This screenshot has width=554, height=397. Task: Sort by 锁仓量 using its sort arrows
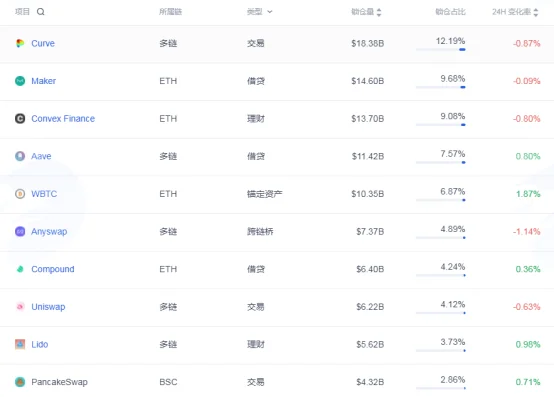point(379,12)
